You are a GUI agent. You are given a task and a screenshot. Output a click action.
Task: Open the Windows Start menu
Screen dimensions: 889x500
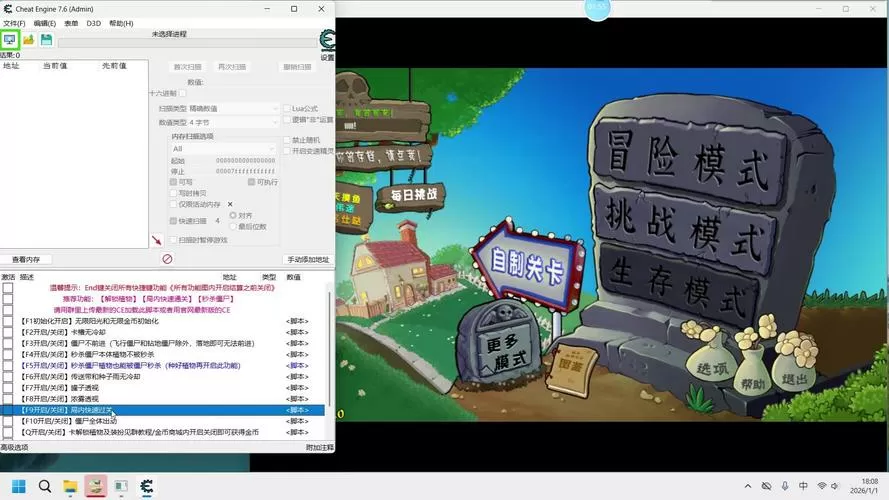[19, 486]
